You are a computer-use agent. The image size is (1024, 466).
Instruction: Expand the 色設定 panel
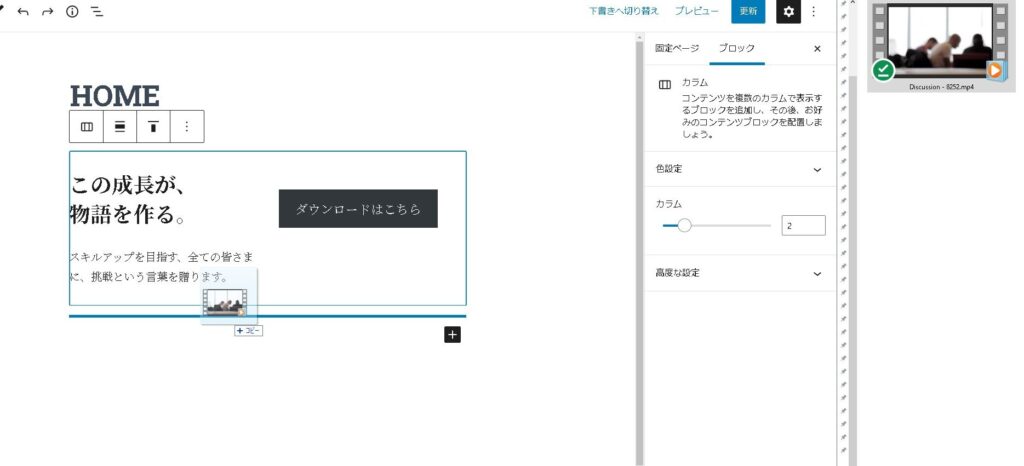tap(738, 169)
